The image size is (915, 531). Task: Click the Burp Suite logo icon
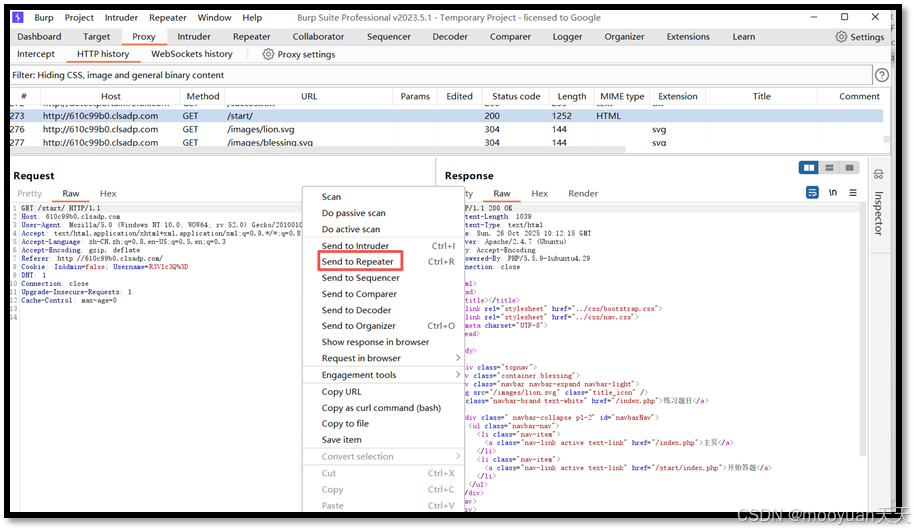[x=18, y=17]
